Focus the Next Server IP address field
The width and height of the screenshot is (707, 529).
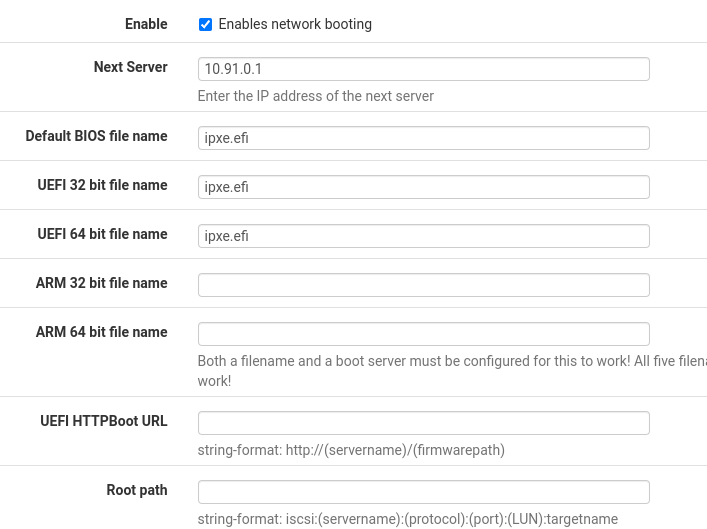[423, 69]
